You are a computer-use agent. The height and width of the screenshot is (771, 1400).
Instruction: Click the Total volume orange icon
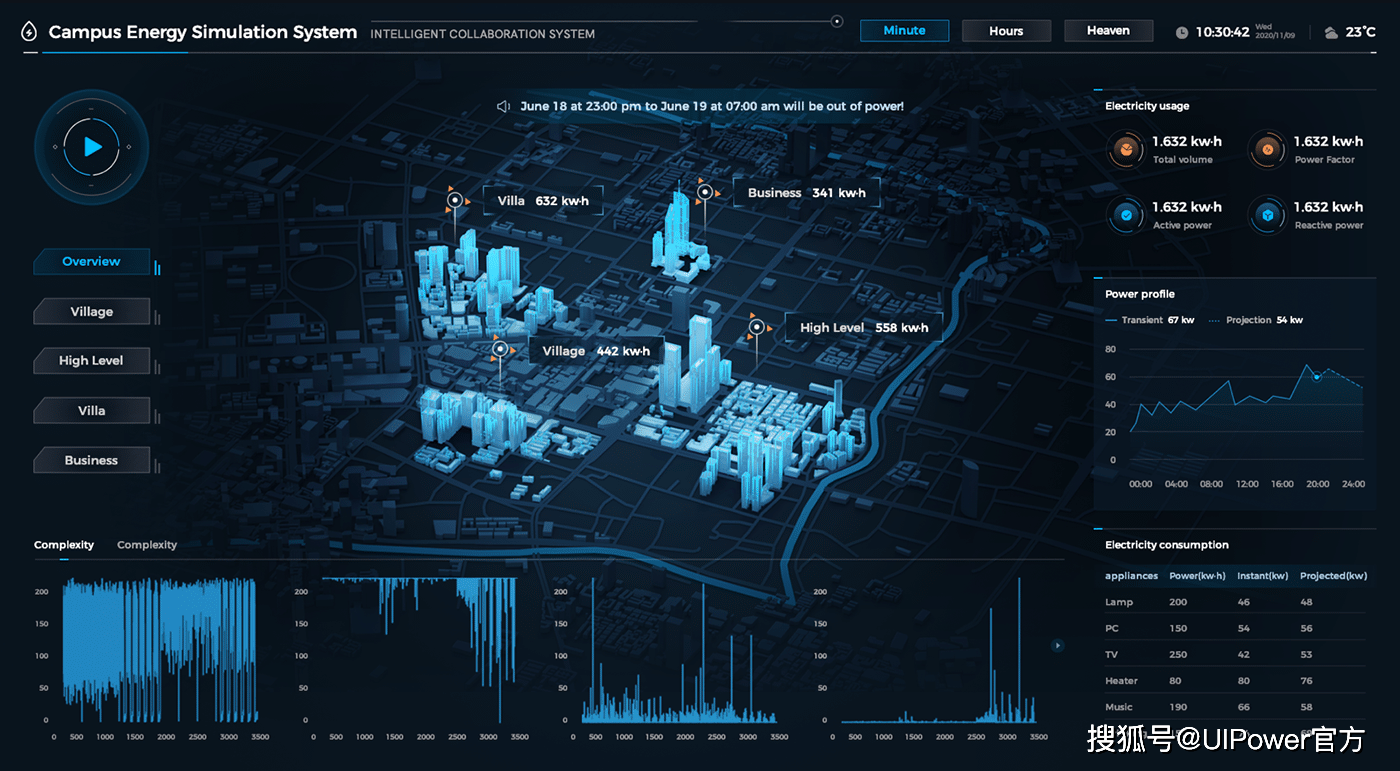click(1126, 150)
